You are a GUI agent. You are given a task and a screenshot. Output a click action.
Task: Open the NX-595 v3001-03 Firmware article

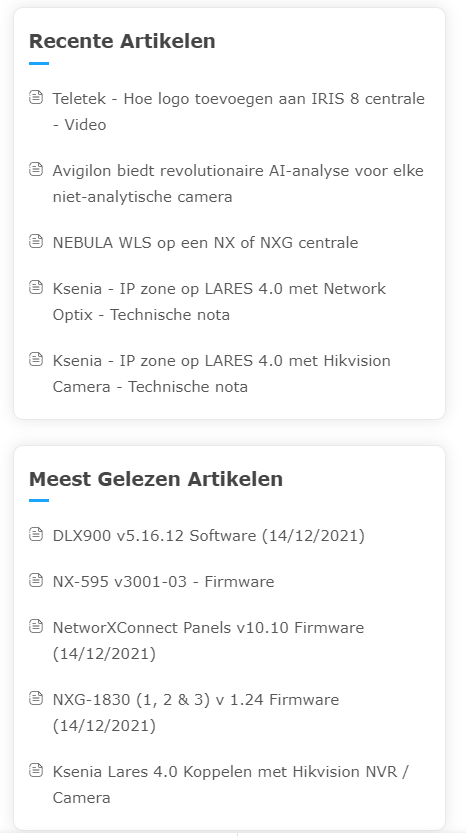point(163,582)
